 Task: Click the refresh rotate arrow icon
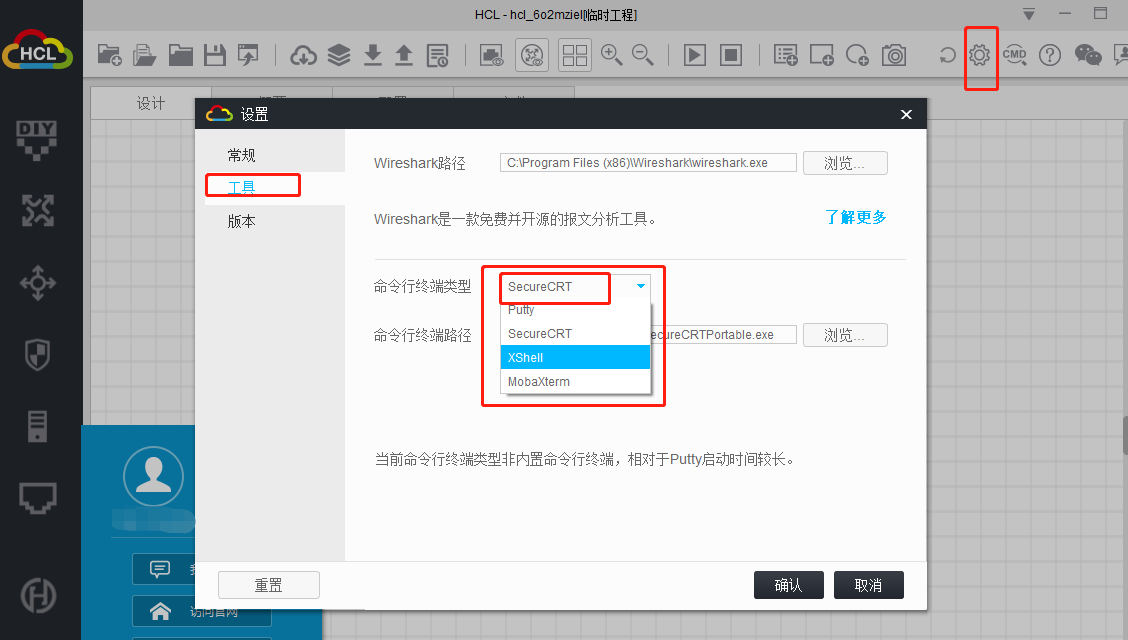coord(947,55)
